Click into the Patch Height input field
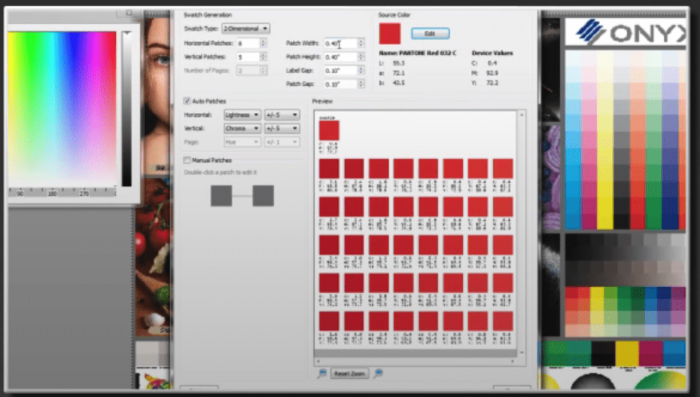700x397 pixels. coord(341,57)
